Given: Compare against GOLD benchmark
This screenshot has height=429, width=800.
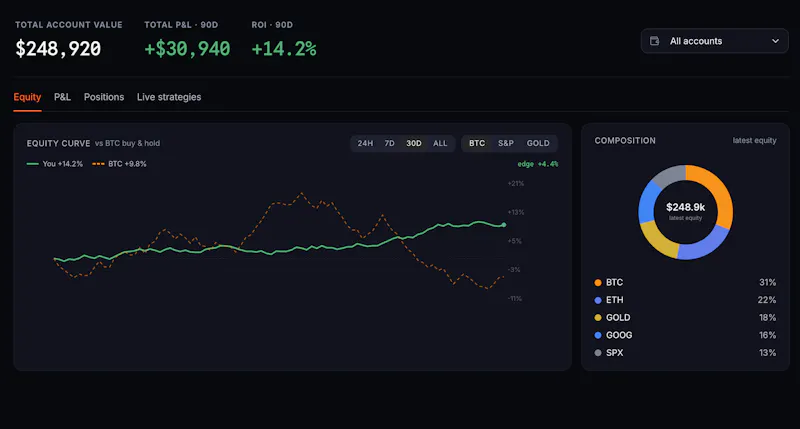Looking at the screenshot, I should 538,143.
